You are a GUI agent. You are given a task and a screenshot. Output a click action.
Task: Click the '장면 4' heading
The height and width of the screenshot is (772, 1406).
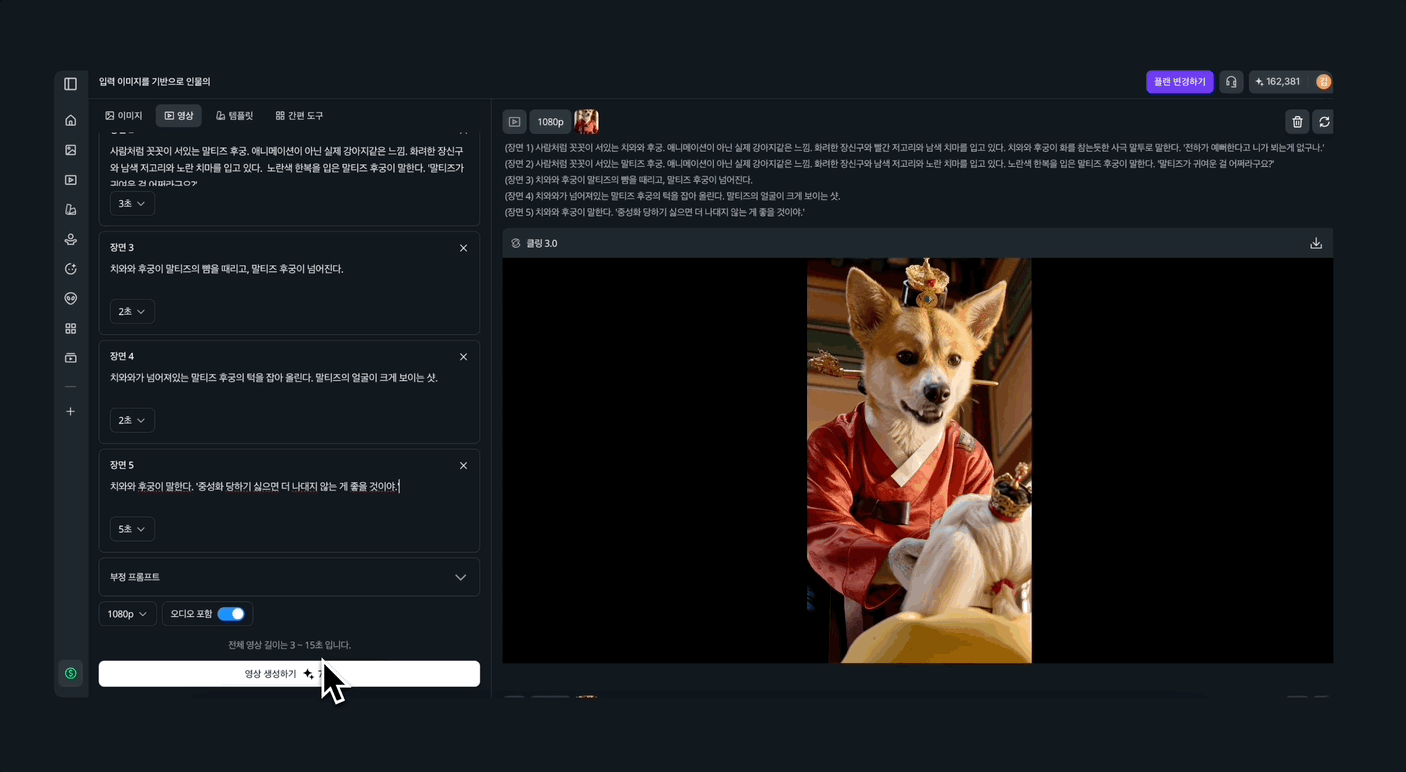[x=122, y=357]
